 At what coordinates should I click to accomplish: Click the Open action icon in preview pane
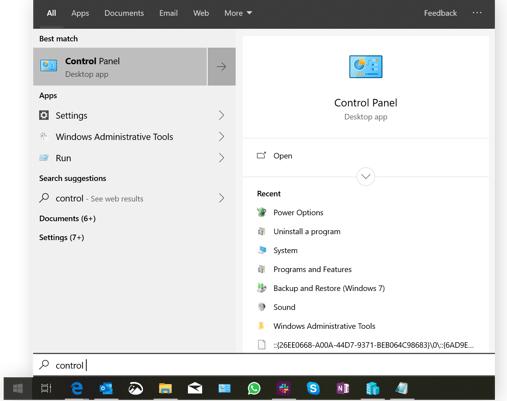[x=261, y=156]
